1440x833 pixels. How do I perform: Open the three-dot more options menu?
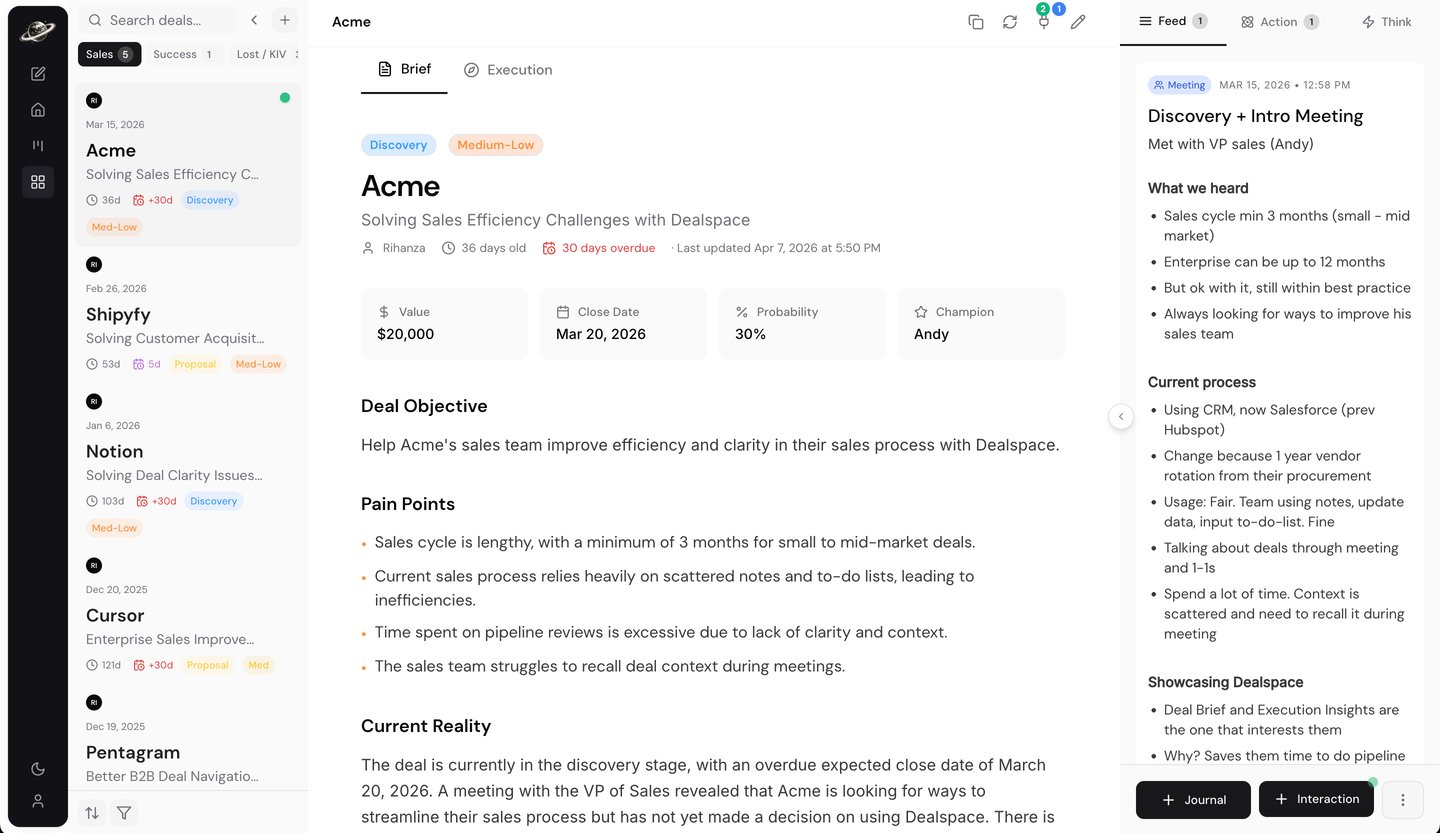click(x=1403, y=800)
